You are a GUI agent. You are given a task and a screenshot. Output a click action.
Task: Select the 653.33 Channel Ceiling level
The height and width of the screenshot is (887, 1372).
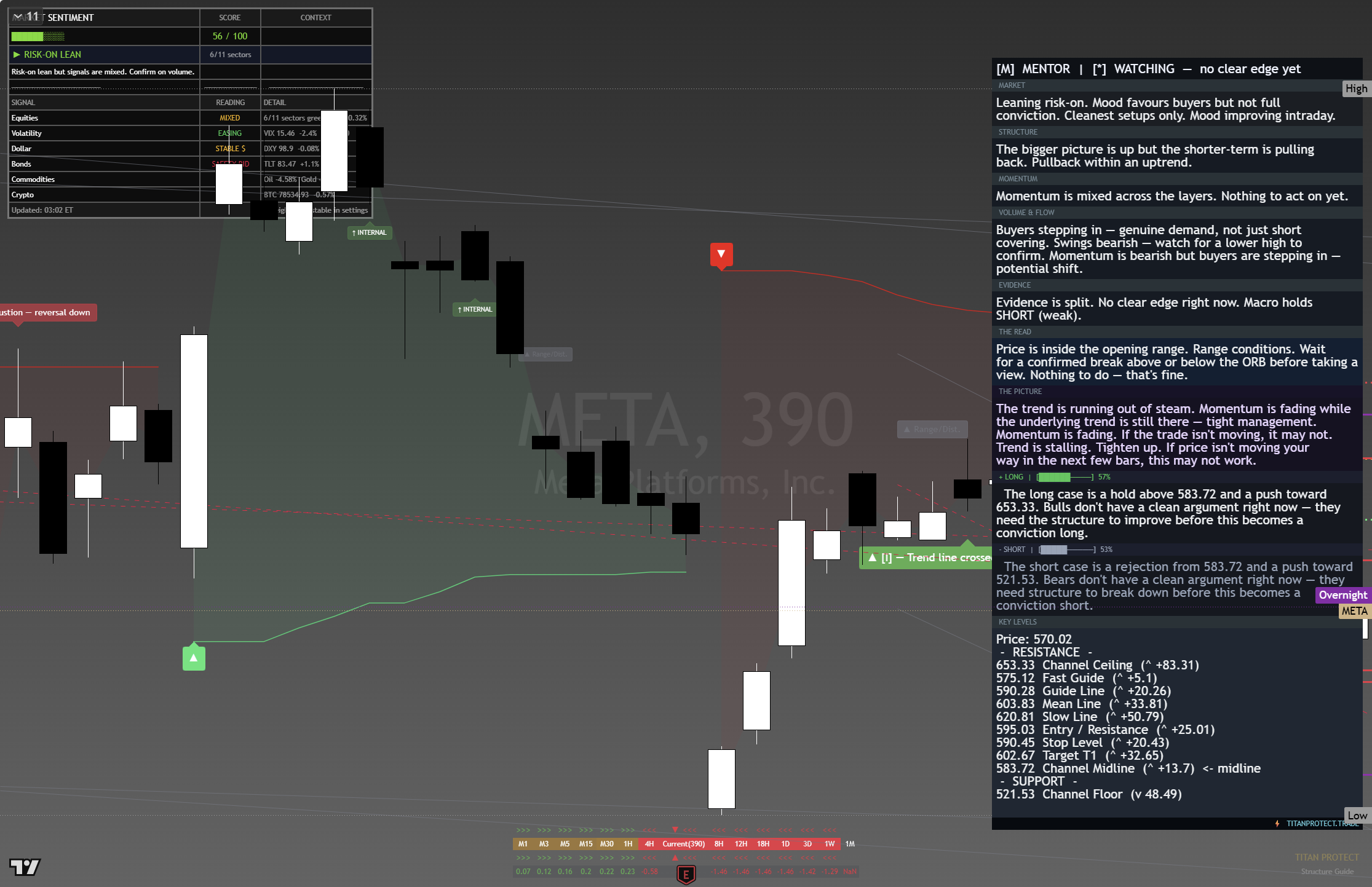[x=1097, y=665]
